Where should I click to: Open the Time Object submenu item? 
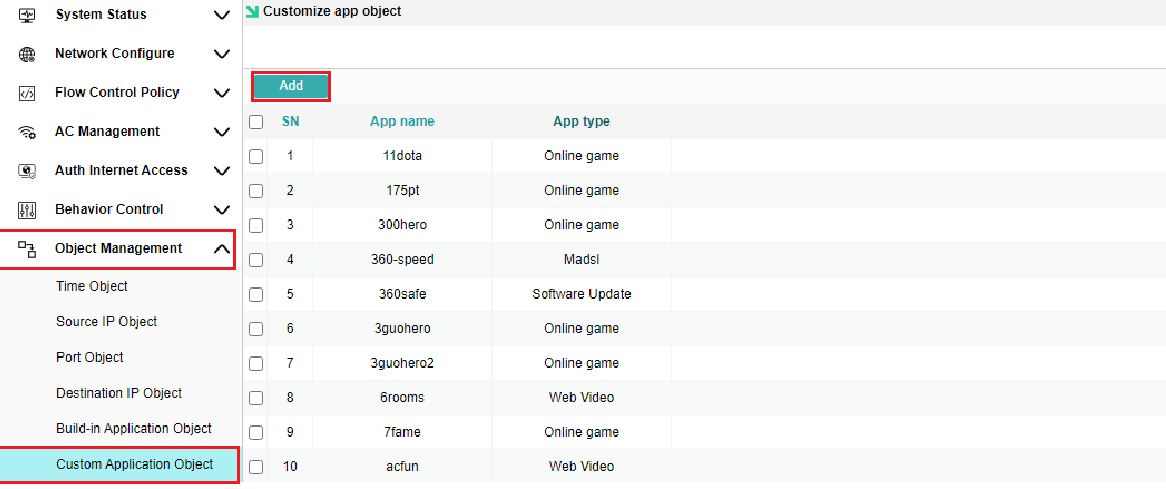(x=92, y=286)
